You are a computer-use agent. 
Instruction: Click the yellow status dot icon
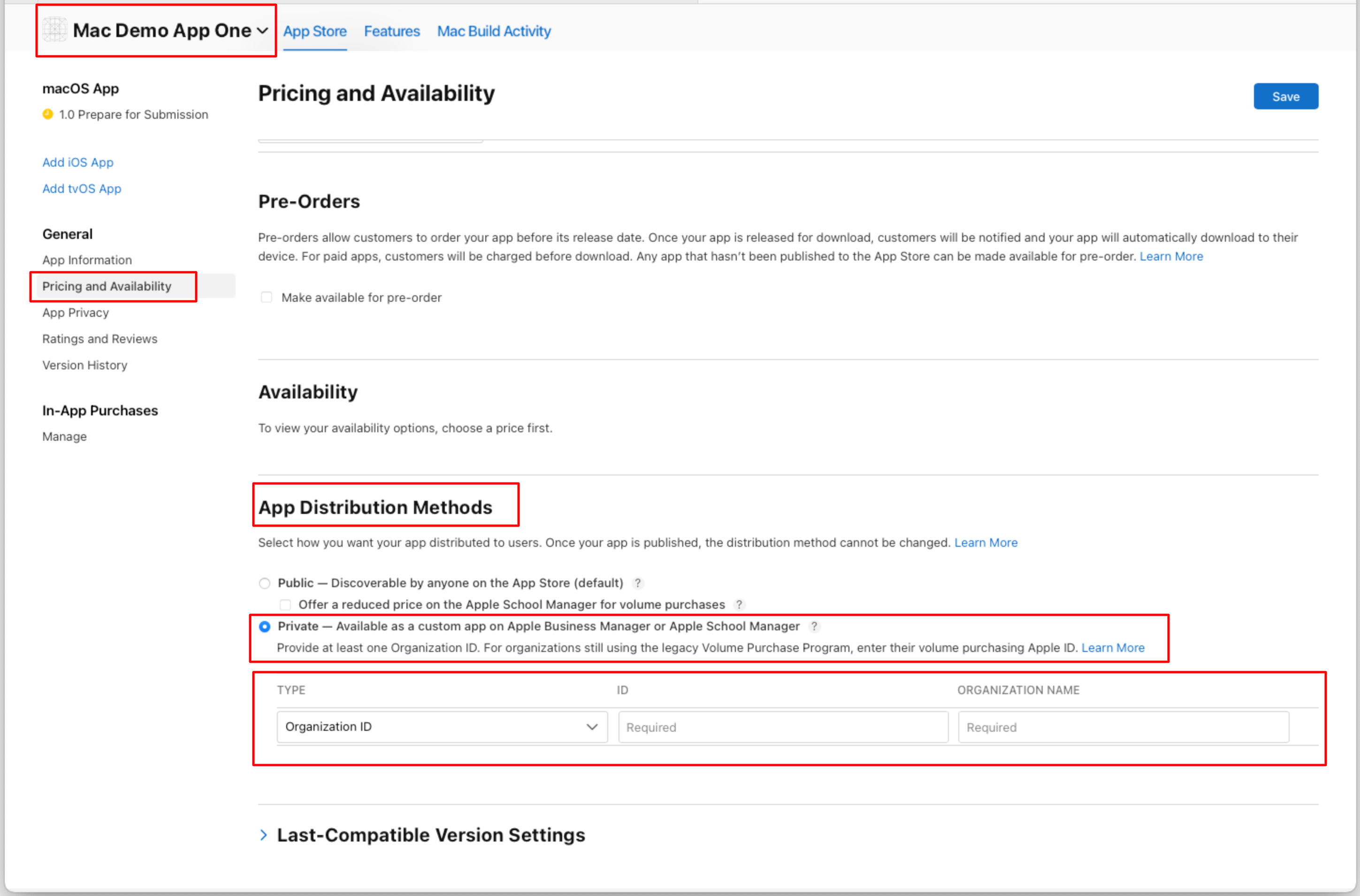[x=48, y=114]
